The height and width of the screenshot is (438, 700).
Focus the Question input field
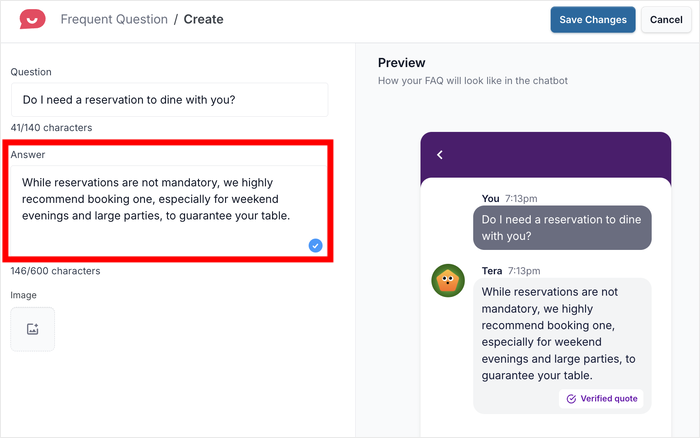pos(170,99)
